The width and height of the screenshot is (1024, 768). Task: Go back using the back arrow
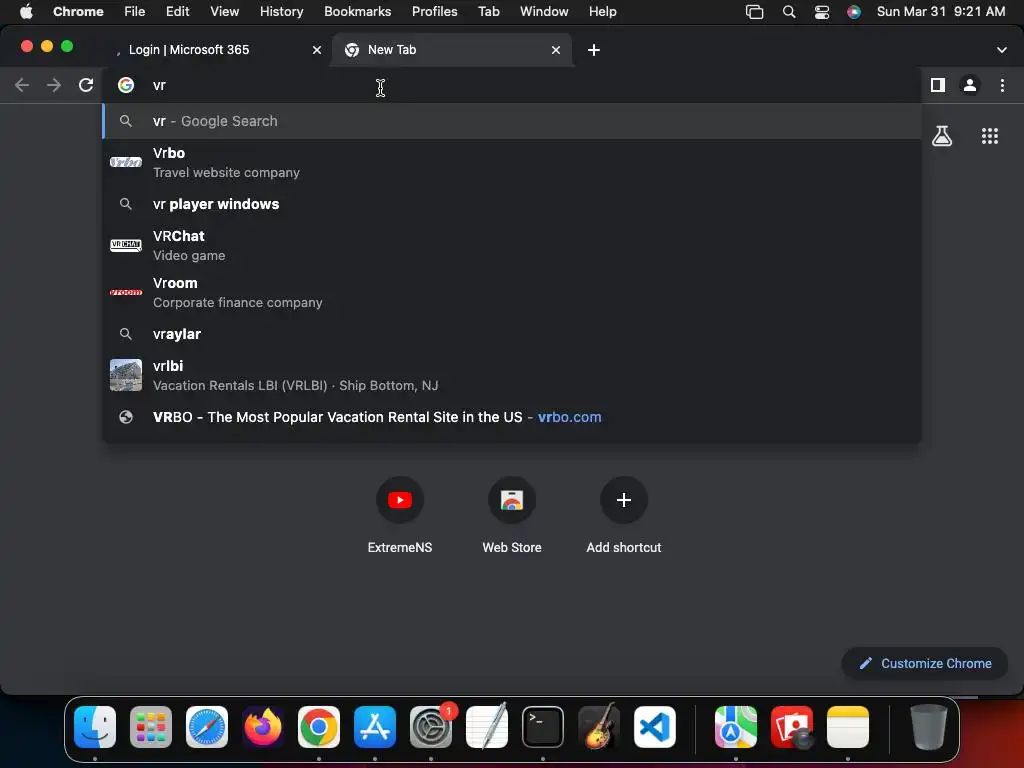(22, 85)
